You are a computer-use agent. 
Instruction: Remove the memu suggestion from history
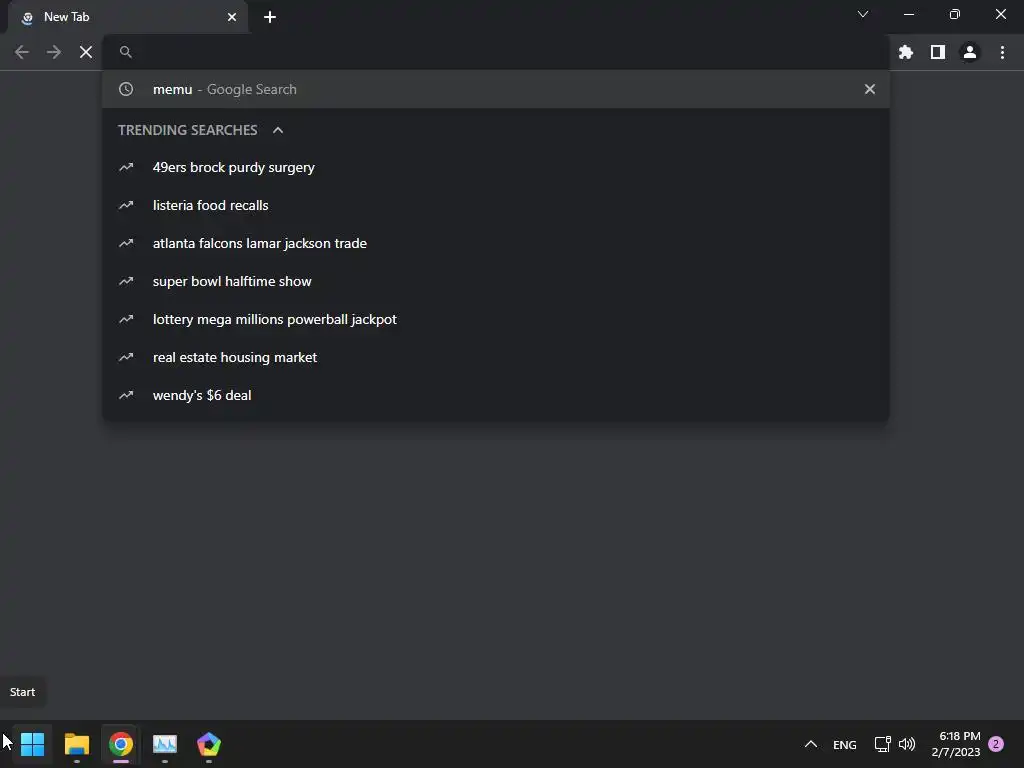pyautogui.click(x=869, y=89)
